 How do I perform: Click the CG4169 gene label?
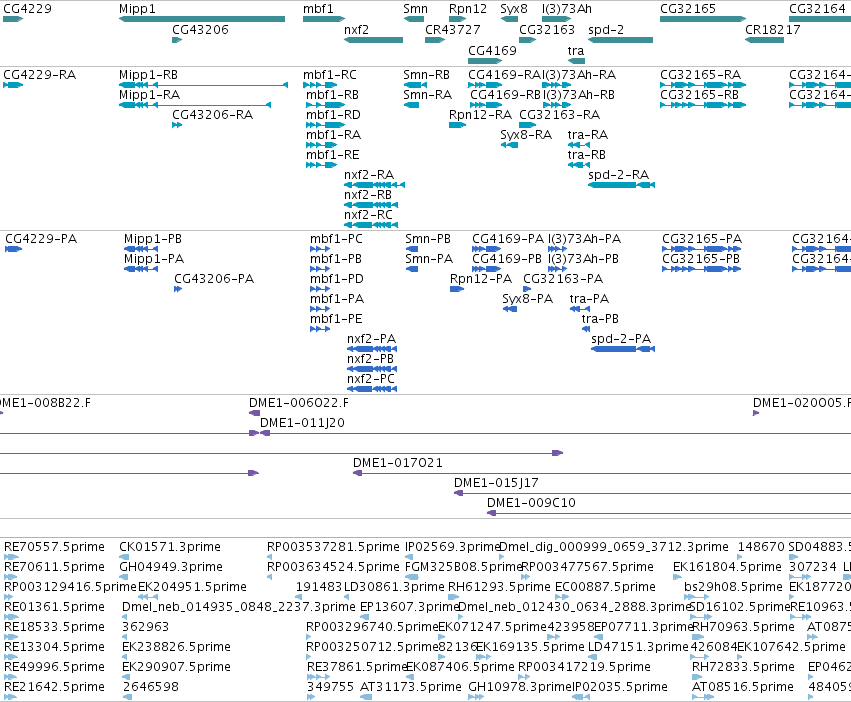click(492, 51)
